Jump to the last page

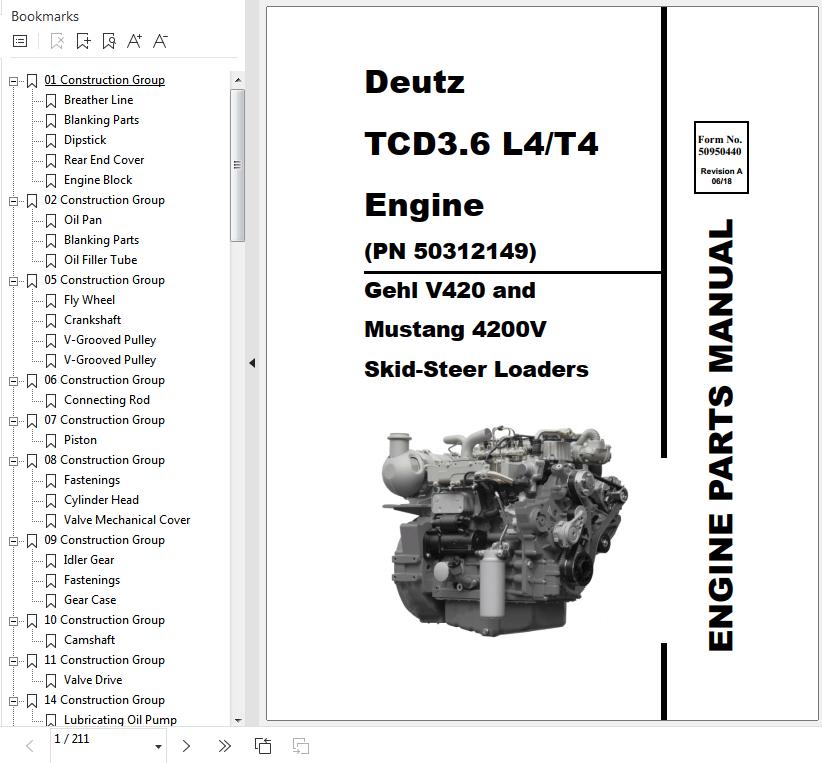[x=224, y=746]
